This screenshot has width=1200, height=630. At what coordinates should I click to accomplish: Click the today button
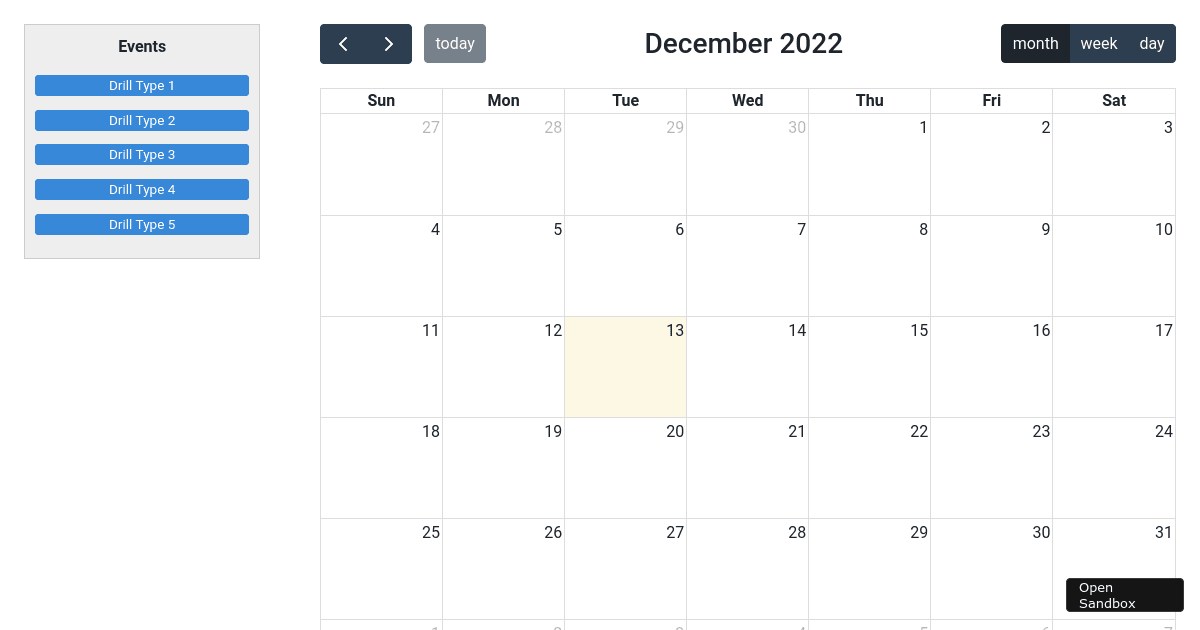tap(455, 44)
